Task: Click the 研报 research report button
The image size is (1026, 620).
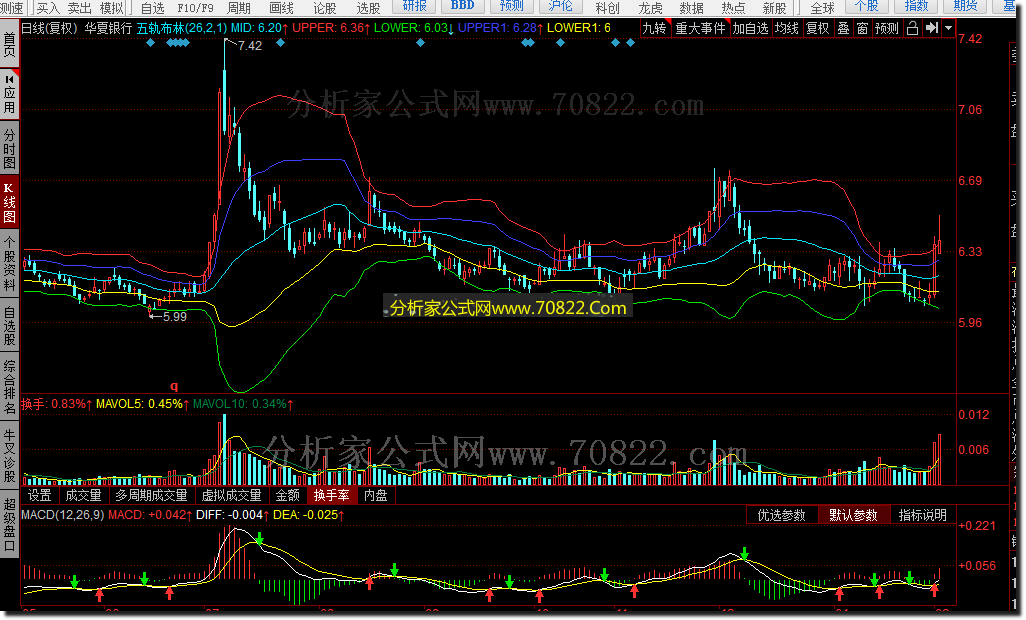Action: [414, 6]
